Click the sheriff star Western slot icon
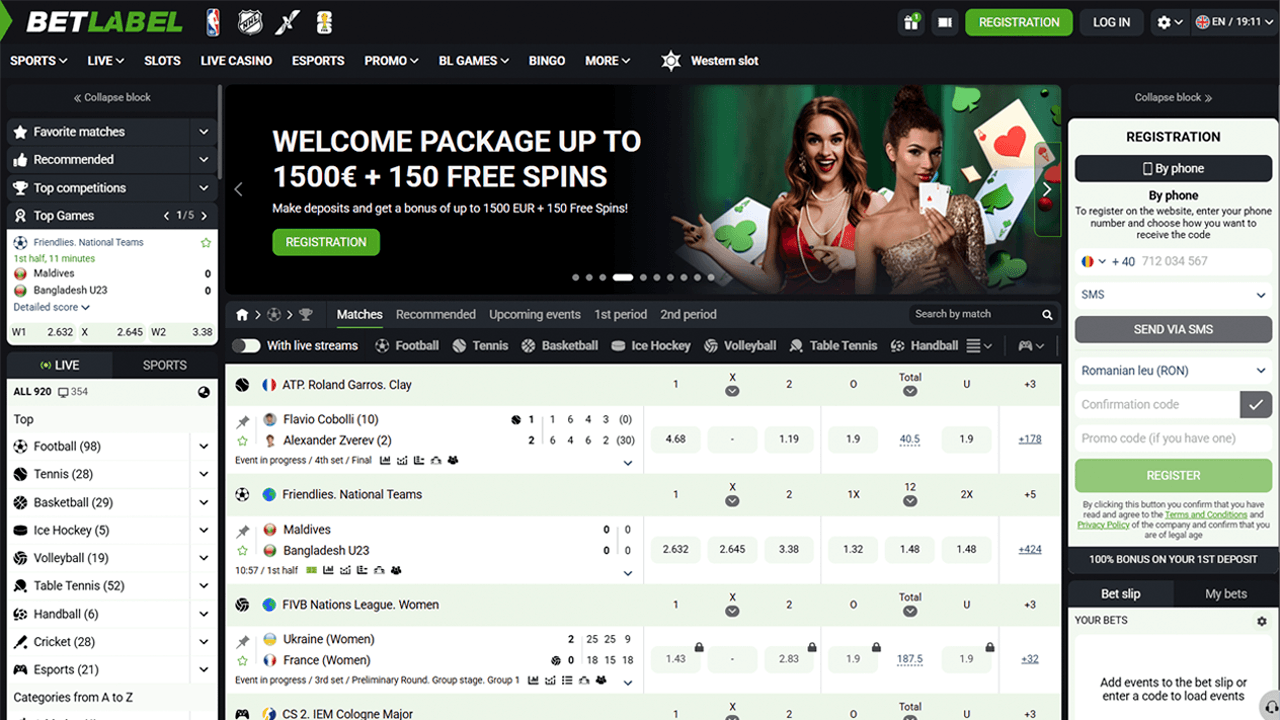This screenshot has width=1280, height=720. point(671,61)
